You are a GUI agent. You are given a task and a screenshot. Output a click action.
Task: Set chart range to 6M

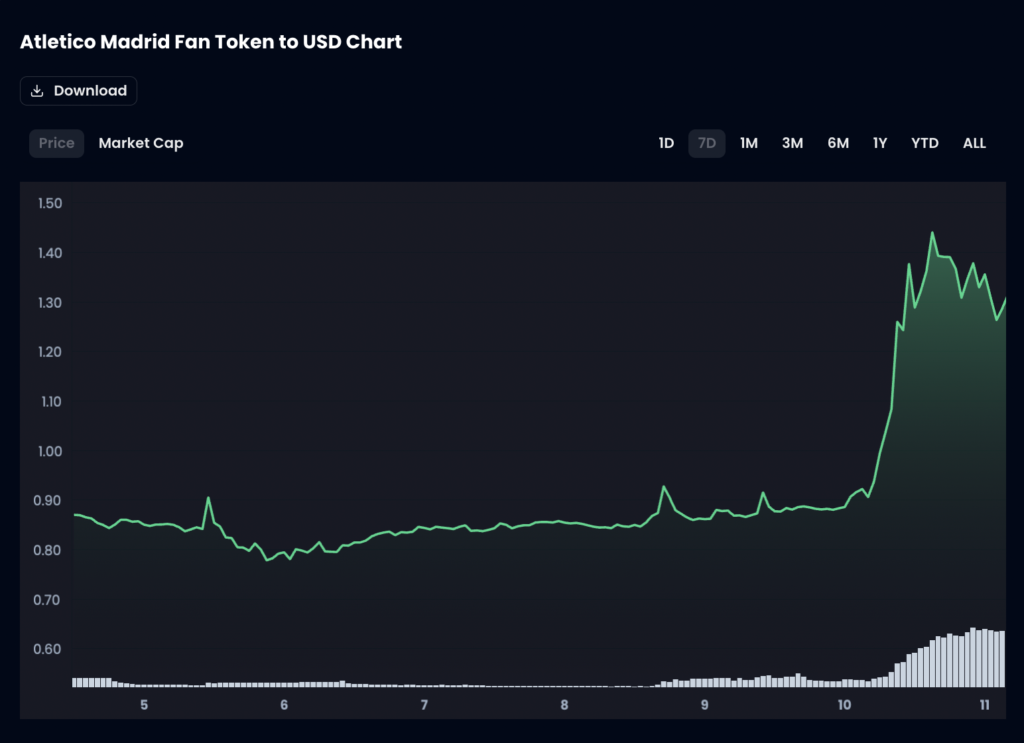click(838, 143)
